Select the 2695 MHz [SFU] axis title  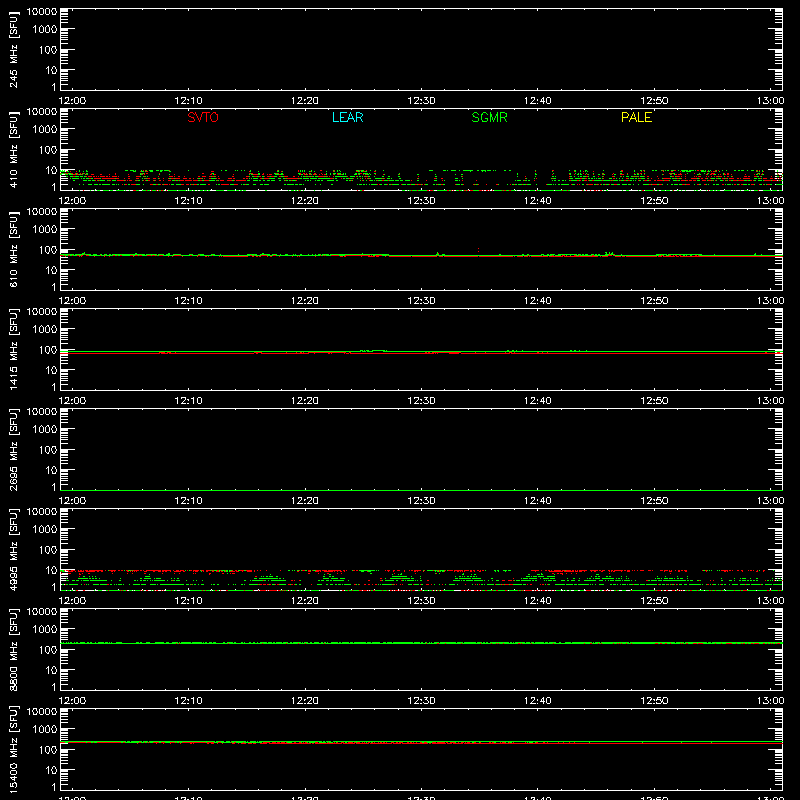(13, 449)
